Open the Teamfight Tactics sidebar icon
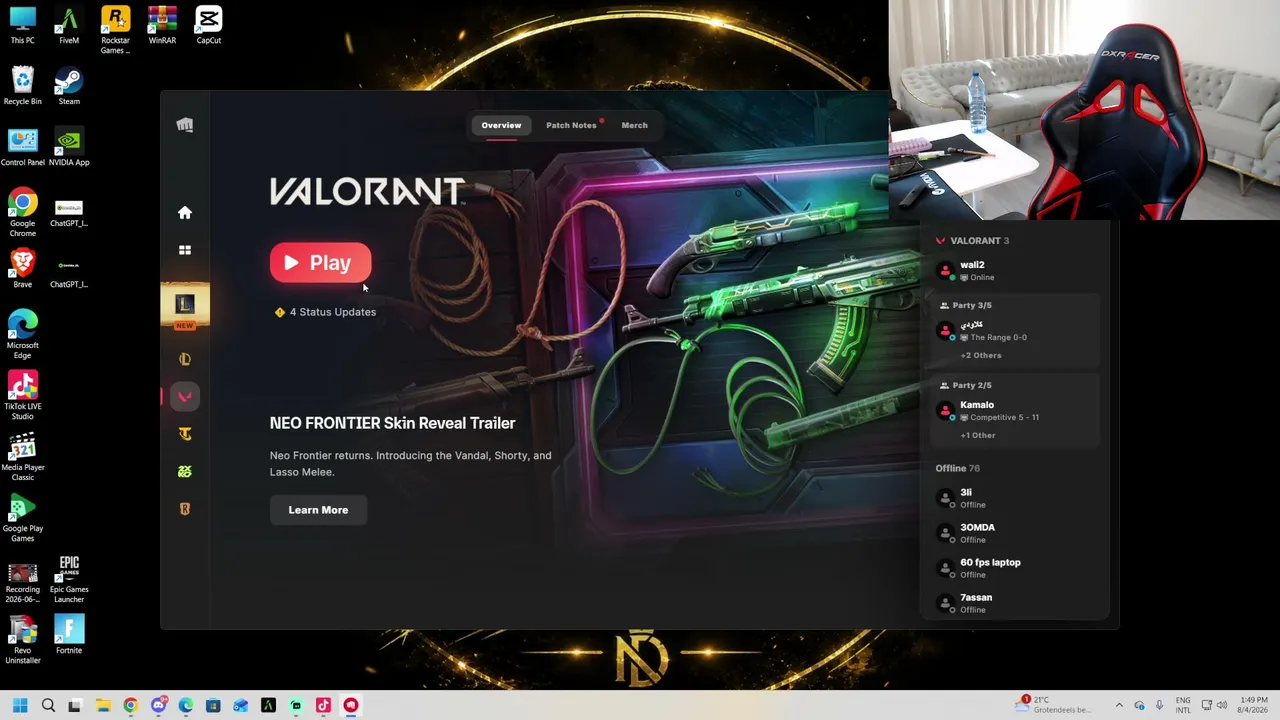The height and width of the screenshot is (720, 1280). pyautogui.click(x=185, y=434)
